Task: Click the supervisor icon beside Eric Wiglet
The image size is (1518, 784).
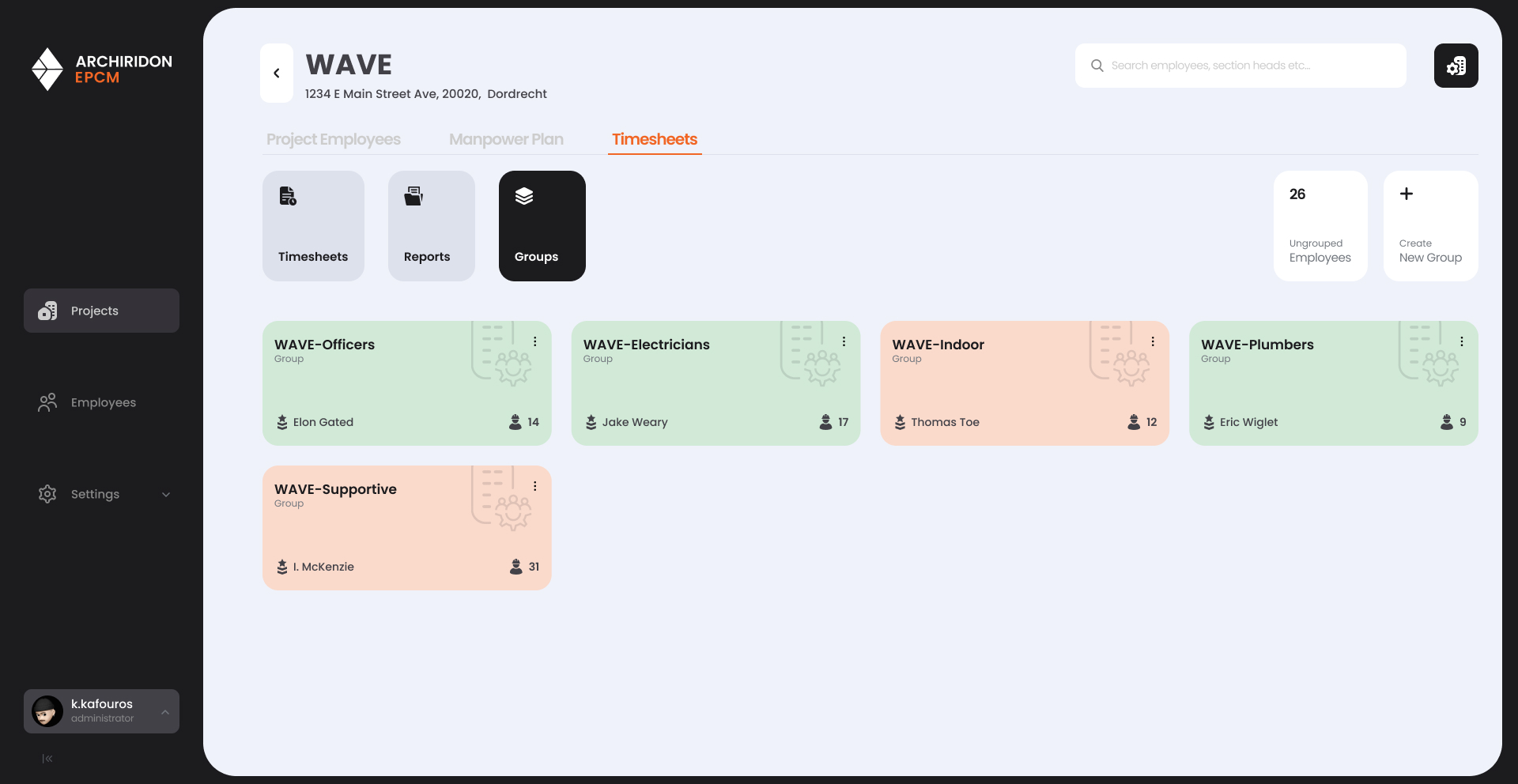Action: tap(1209, 422)
